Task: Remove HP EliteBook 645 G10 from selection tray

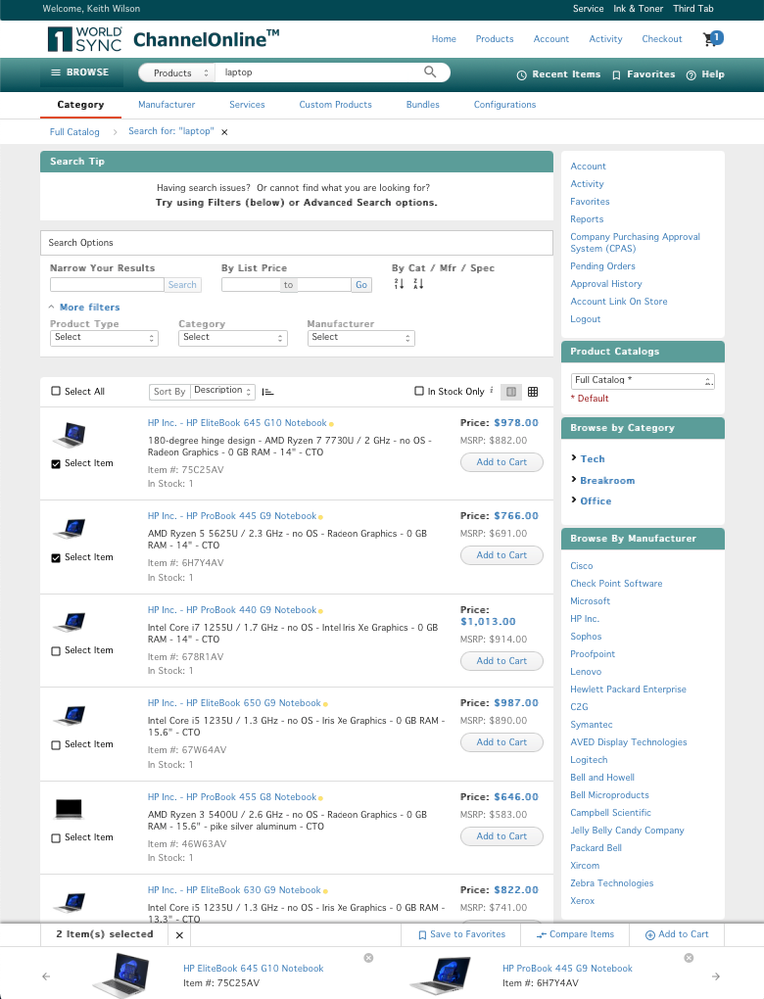Action: pyautogui.click(x=368, y=958)
